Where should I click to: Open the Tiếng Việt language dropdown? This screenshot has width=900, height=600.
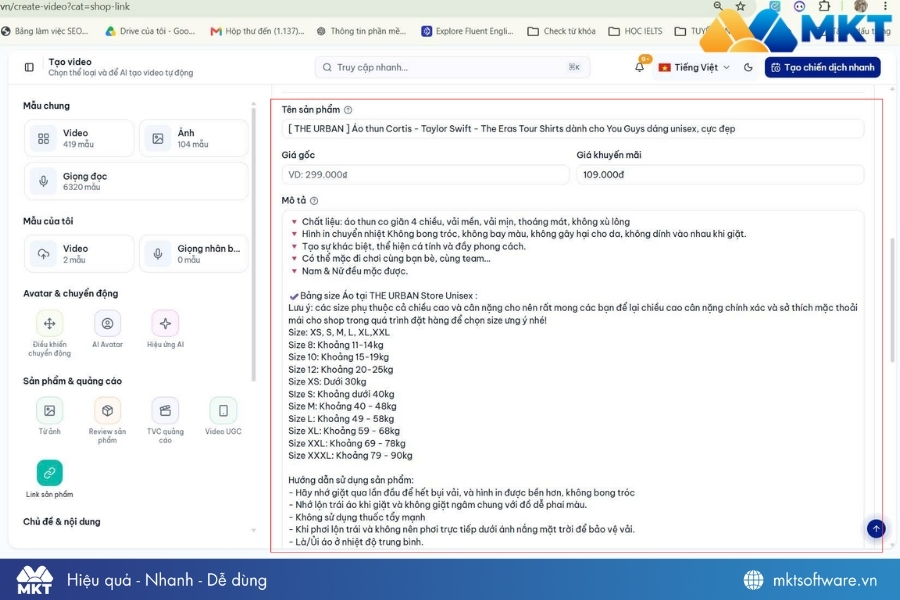click(x=694, y=67)
